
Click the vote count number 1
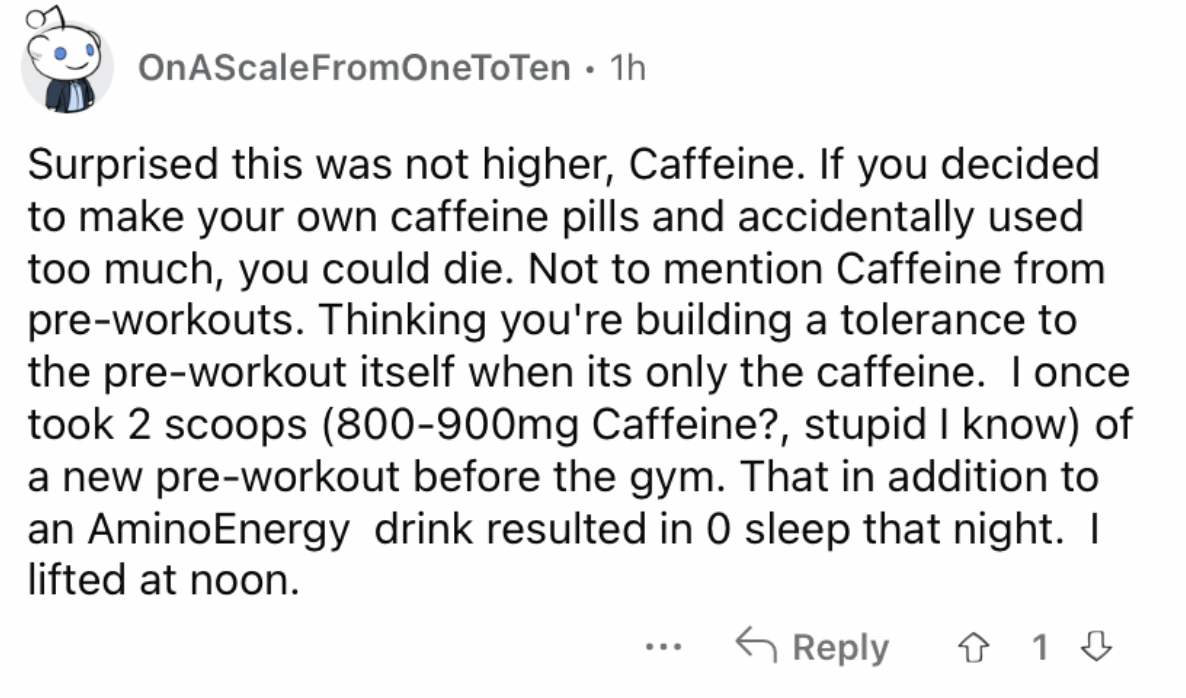pyautogui.click(x=1040, y=647)
